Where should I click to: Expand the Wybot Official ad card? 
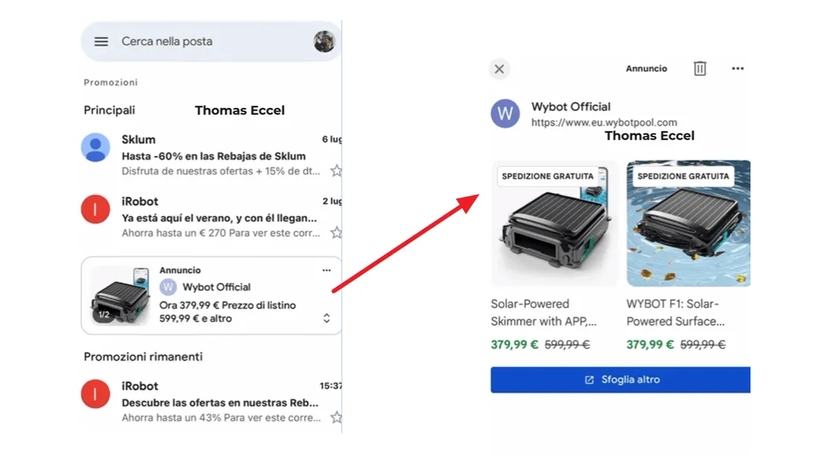click(326, 318)
